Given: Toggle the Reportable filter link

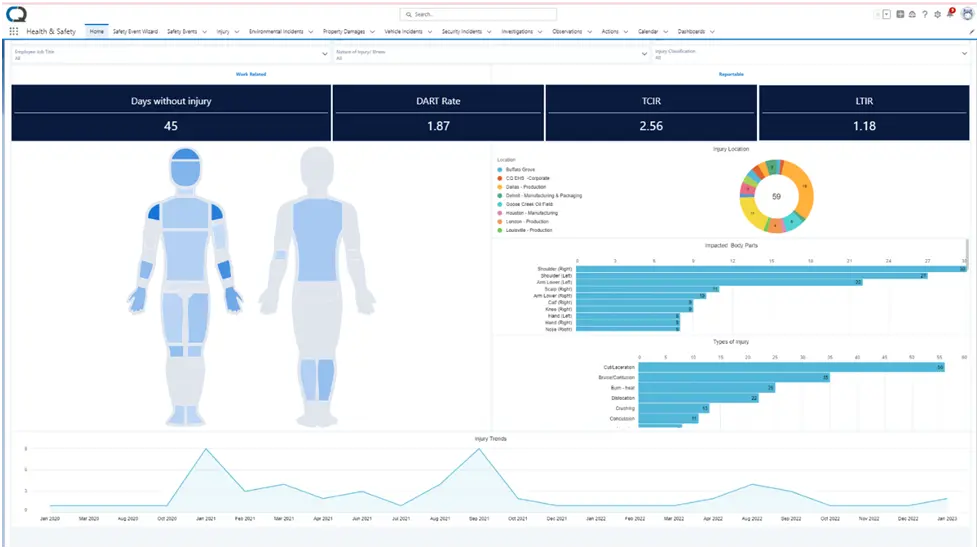Looking at the screenshot, I should pos(731,74).
